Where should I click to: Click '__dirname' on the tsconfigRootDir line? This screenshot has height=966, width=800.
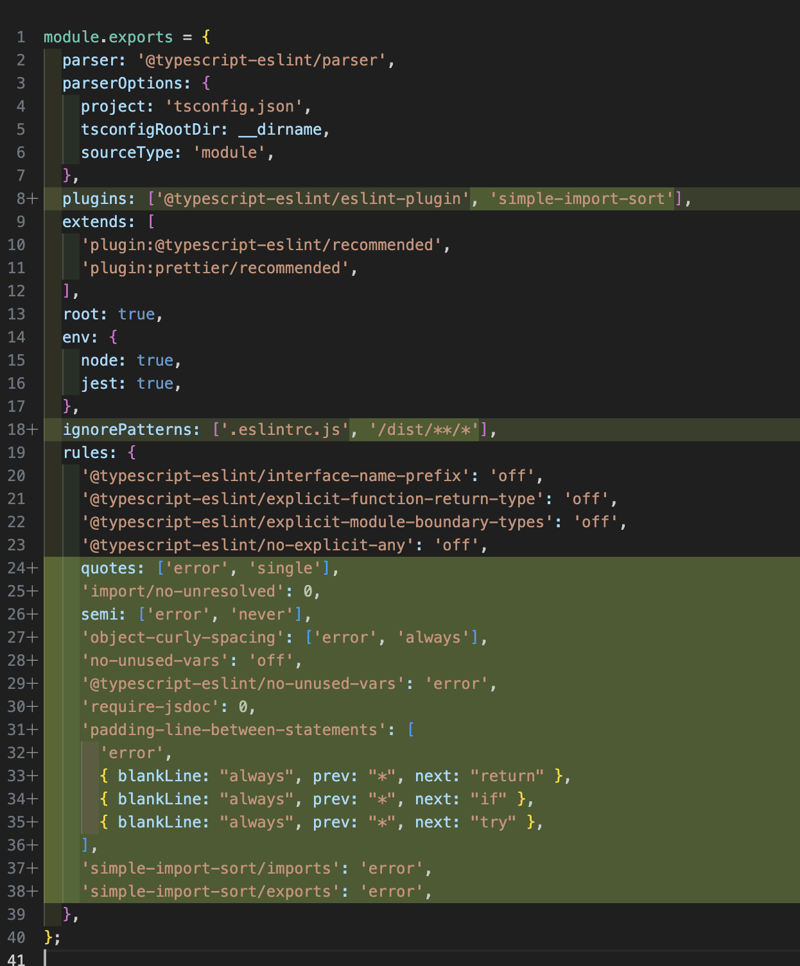pos(280,129)
